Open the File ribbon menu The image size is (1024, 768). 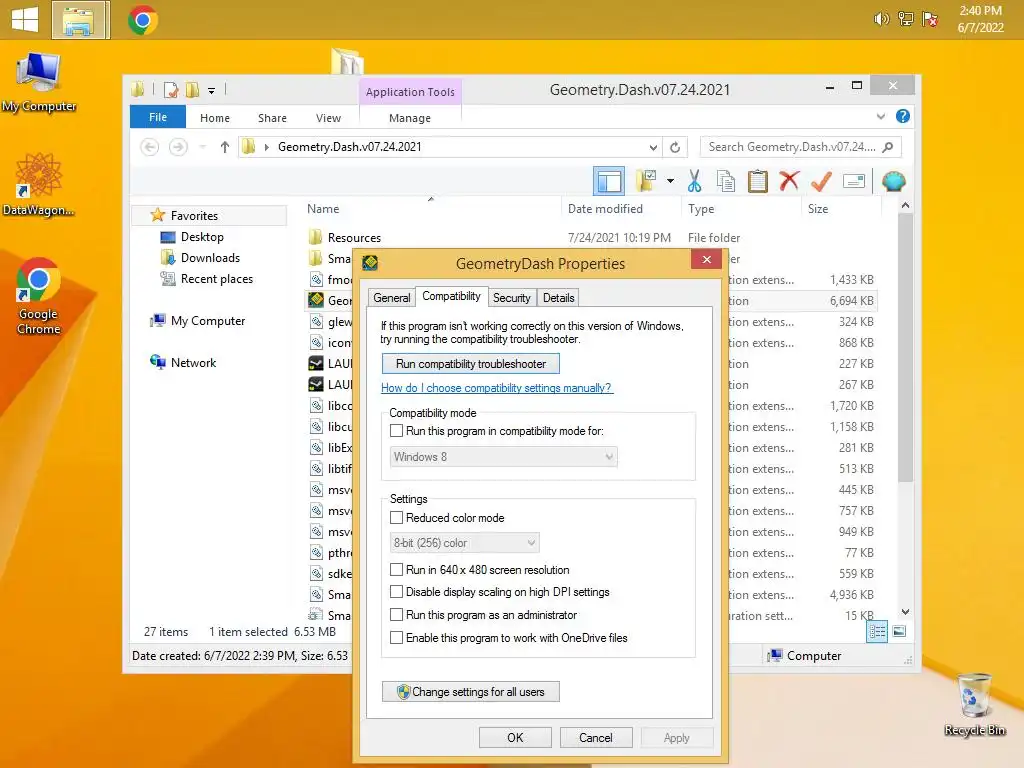[x=158, y=117]
